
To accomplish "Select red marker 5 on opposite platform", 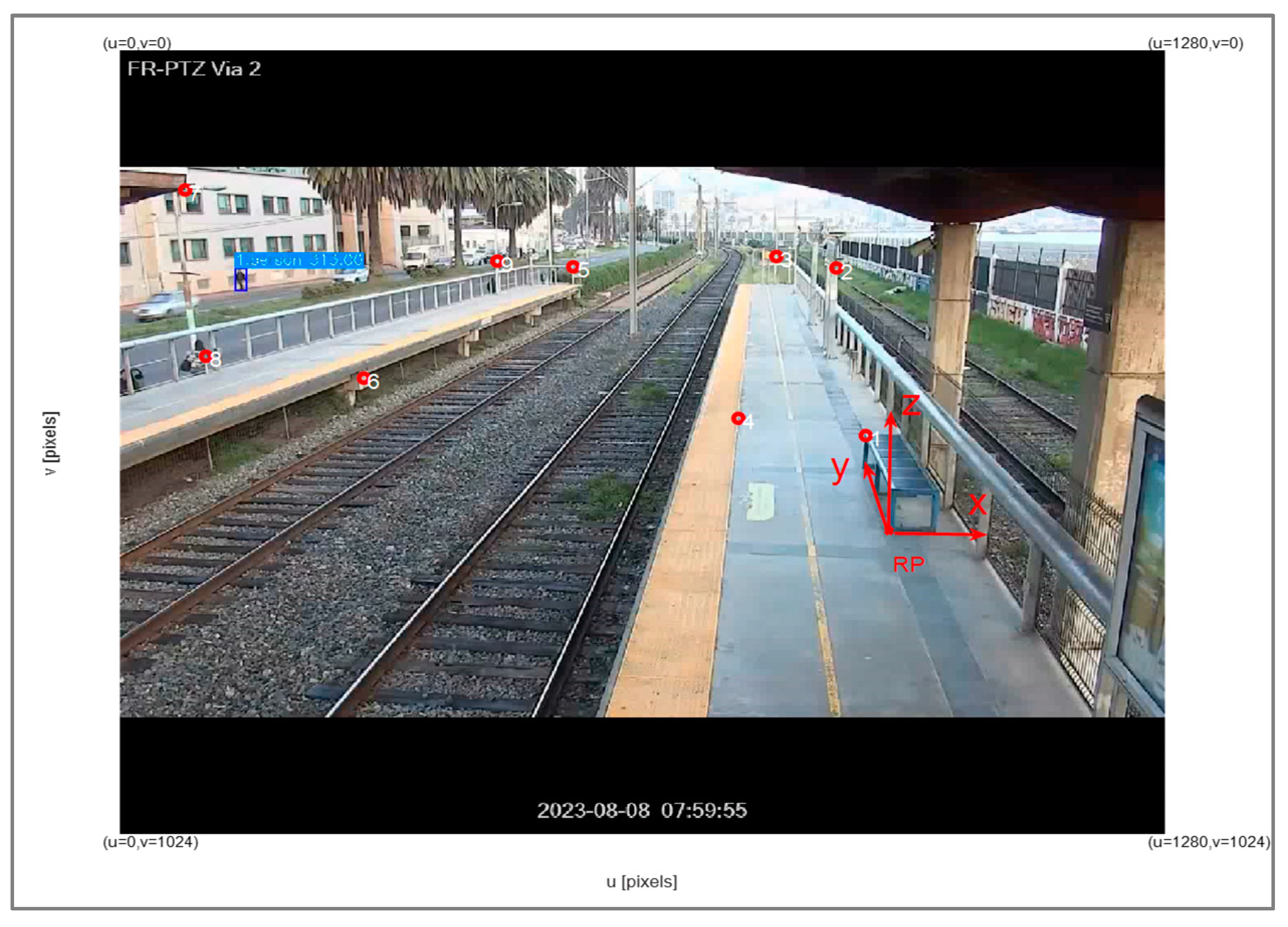I will click(x=573, y=266).
